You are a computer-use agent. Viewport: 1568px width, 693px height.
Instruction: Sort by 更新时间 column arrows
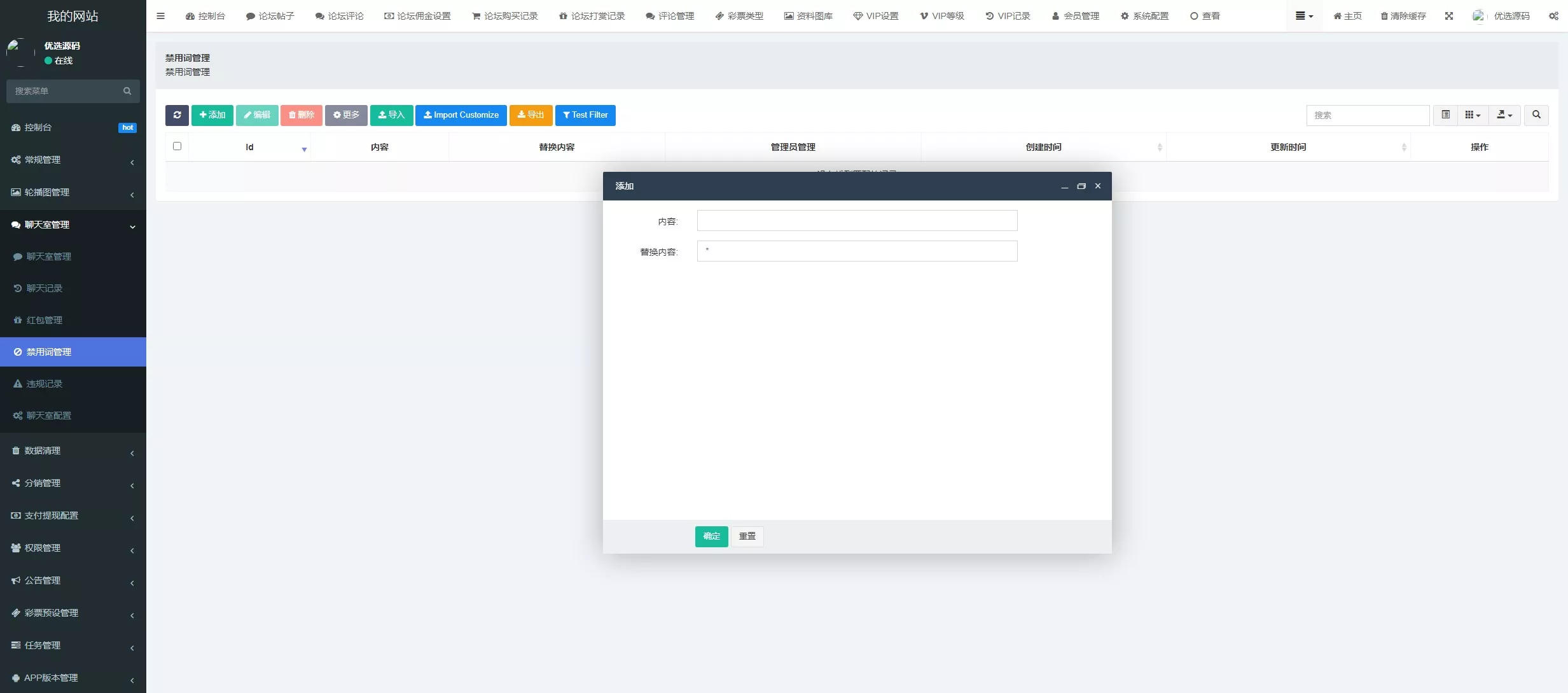click(x=1403, y=147)
